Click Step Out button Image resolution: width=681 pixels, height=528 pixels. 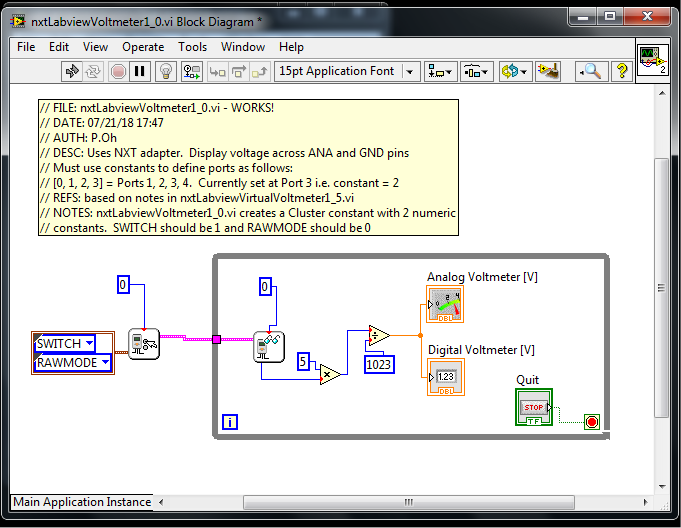click(x=260, y=71)
